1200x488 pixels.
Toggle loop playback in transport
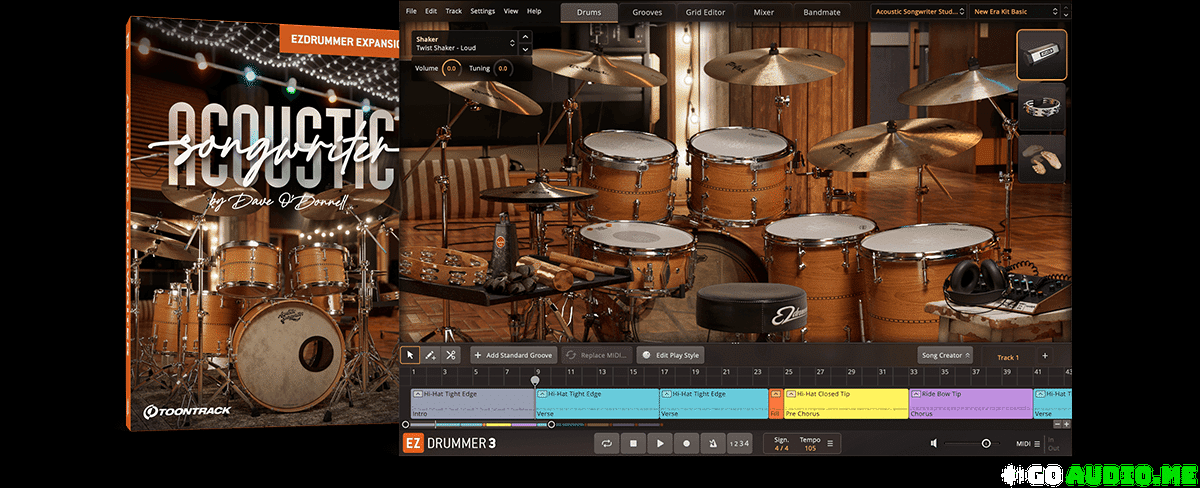606,443
